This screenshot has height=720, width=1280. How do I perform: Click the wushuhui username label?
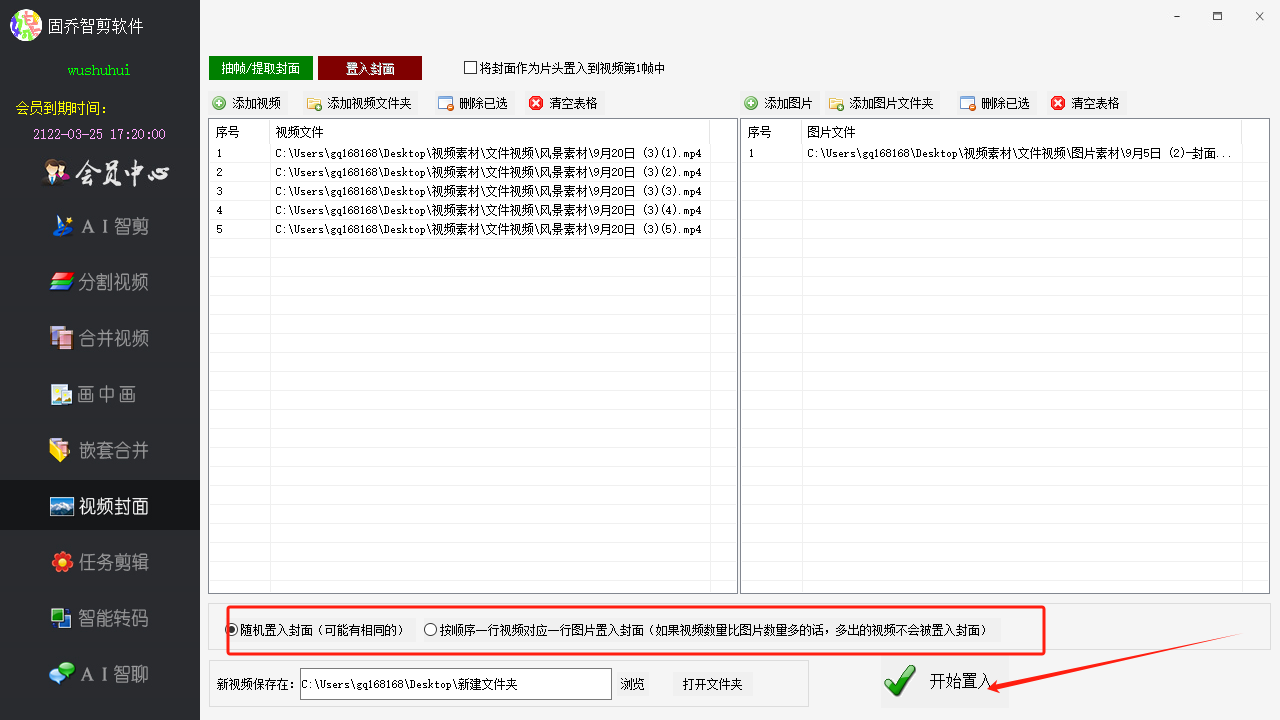click(99, 71)
